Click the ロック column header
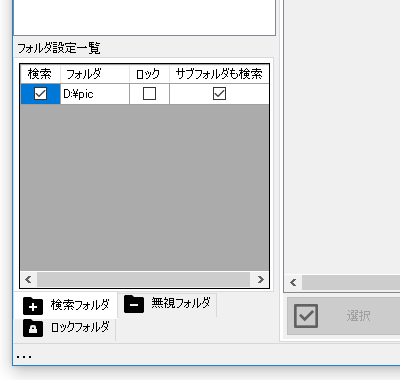 tap(149, 74)
